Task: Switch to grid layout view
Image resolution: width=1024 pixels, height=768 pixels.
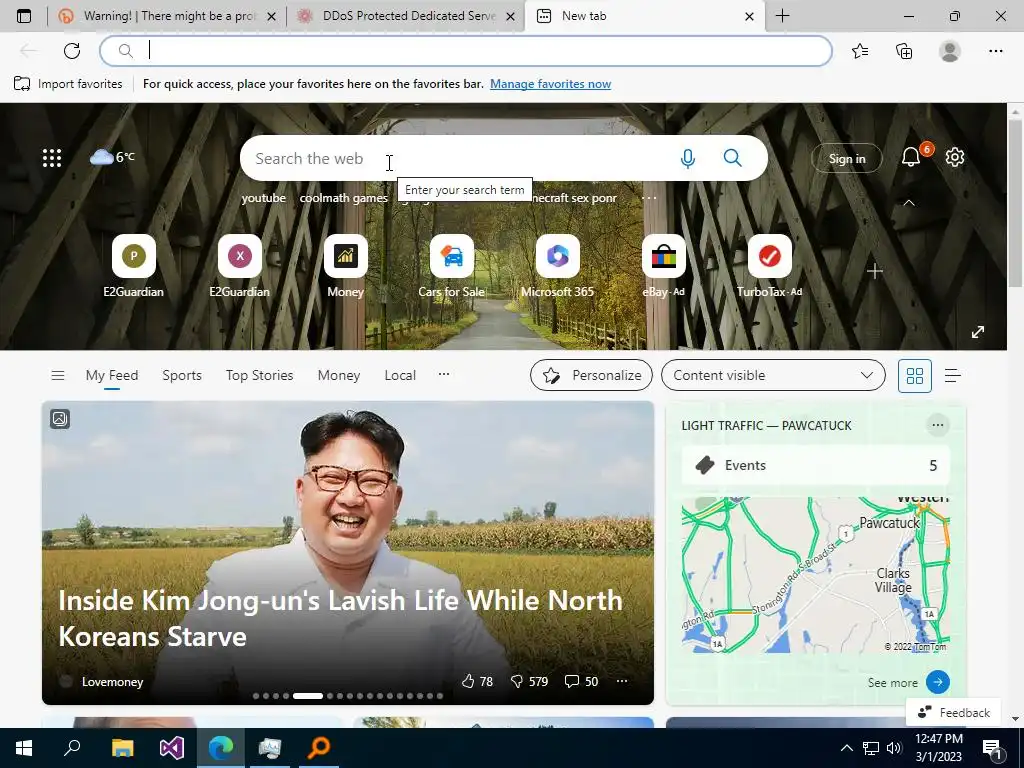Action: pos(915,376)
